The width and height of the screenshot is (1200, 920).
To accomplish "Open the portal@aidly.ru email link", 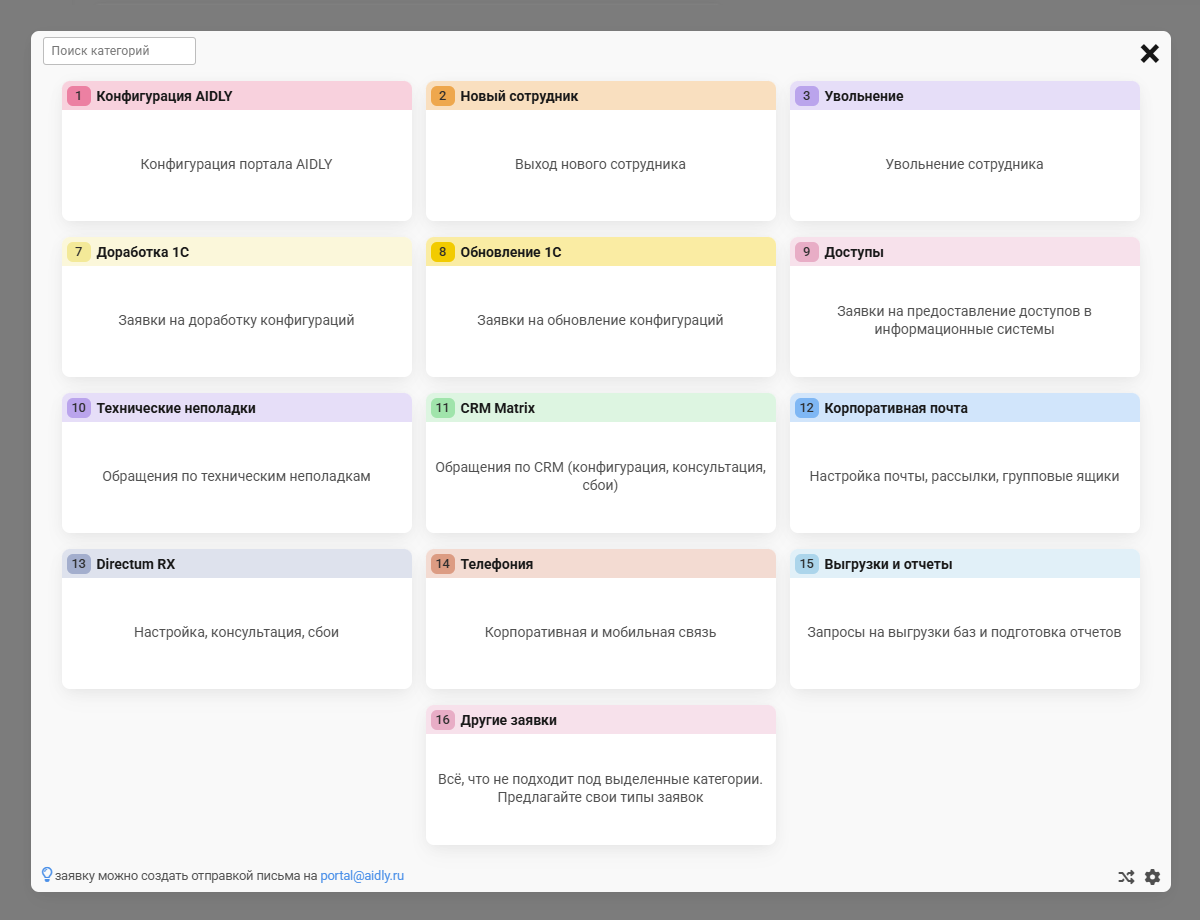I will tap(362, 876).
